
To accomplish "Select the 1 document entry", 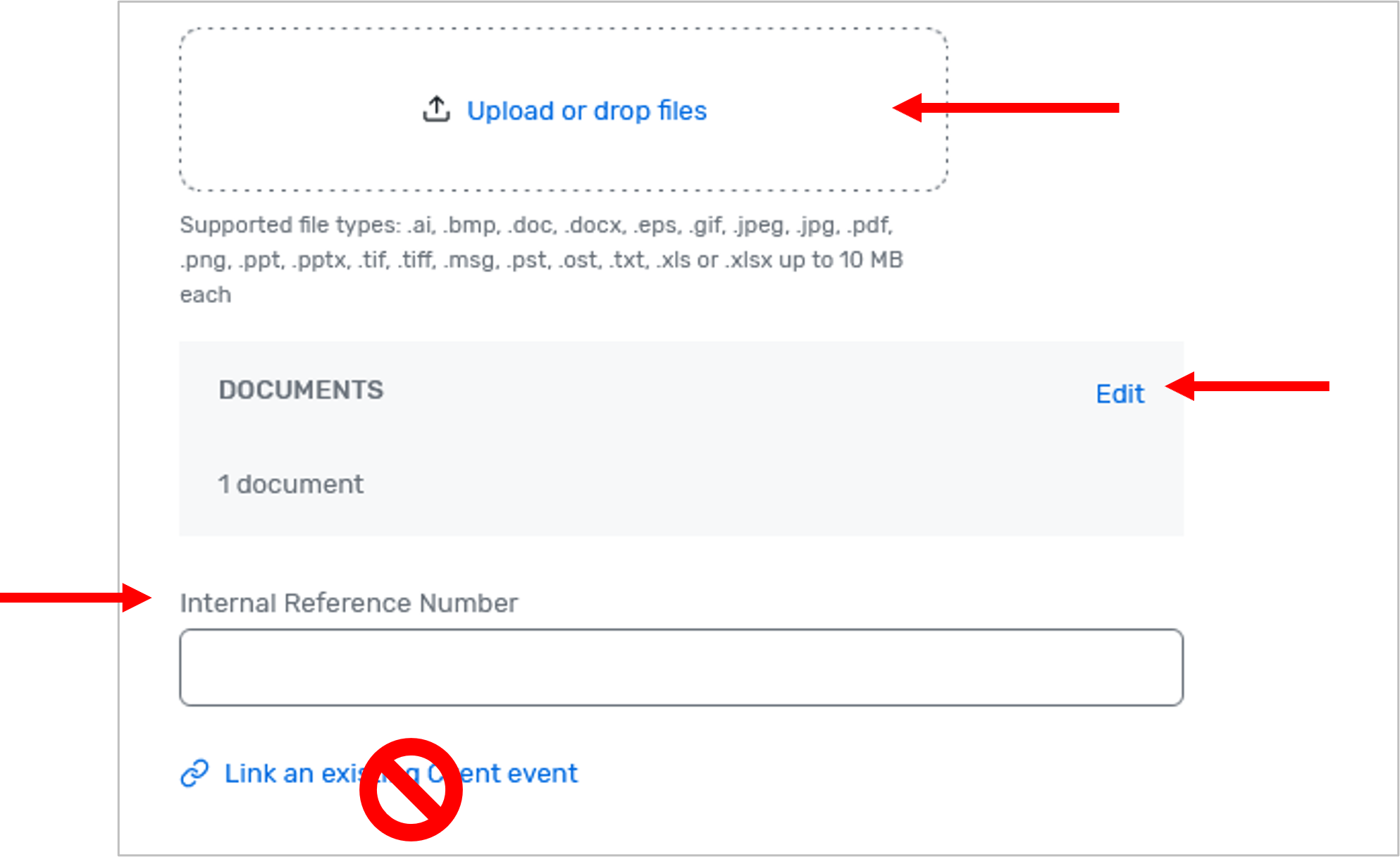I will point(291,483).
